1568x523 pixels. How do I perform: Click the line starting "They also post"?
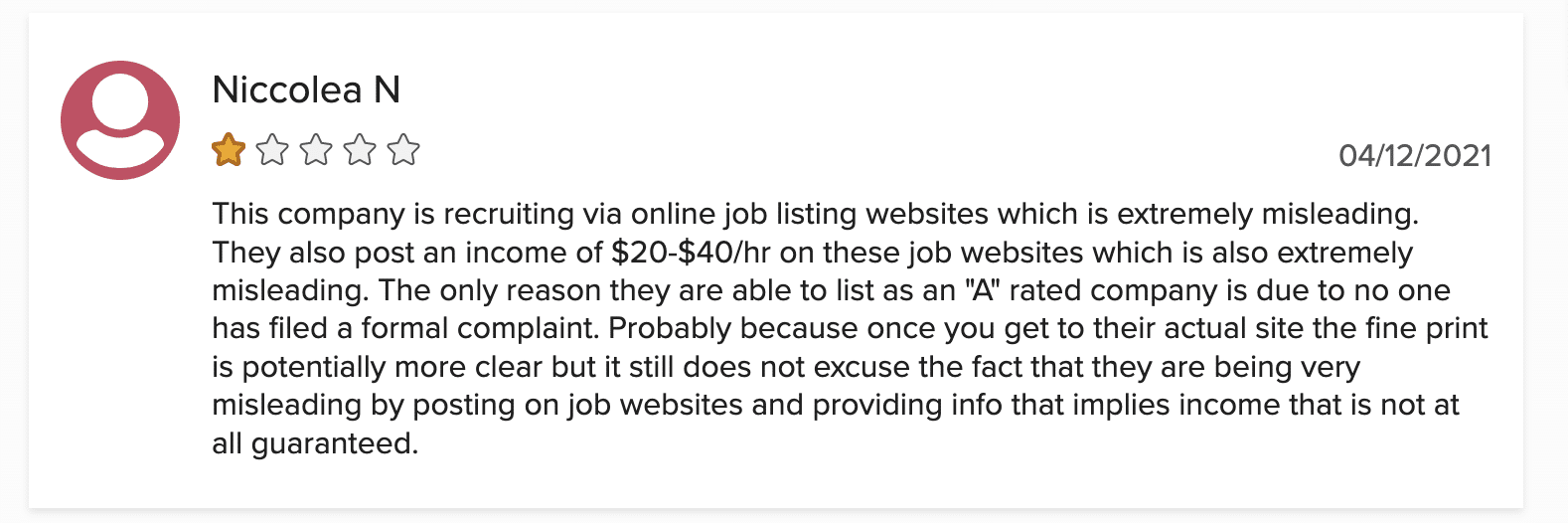[812, 253]
